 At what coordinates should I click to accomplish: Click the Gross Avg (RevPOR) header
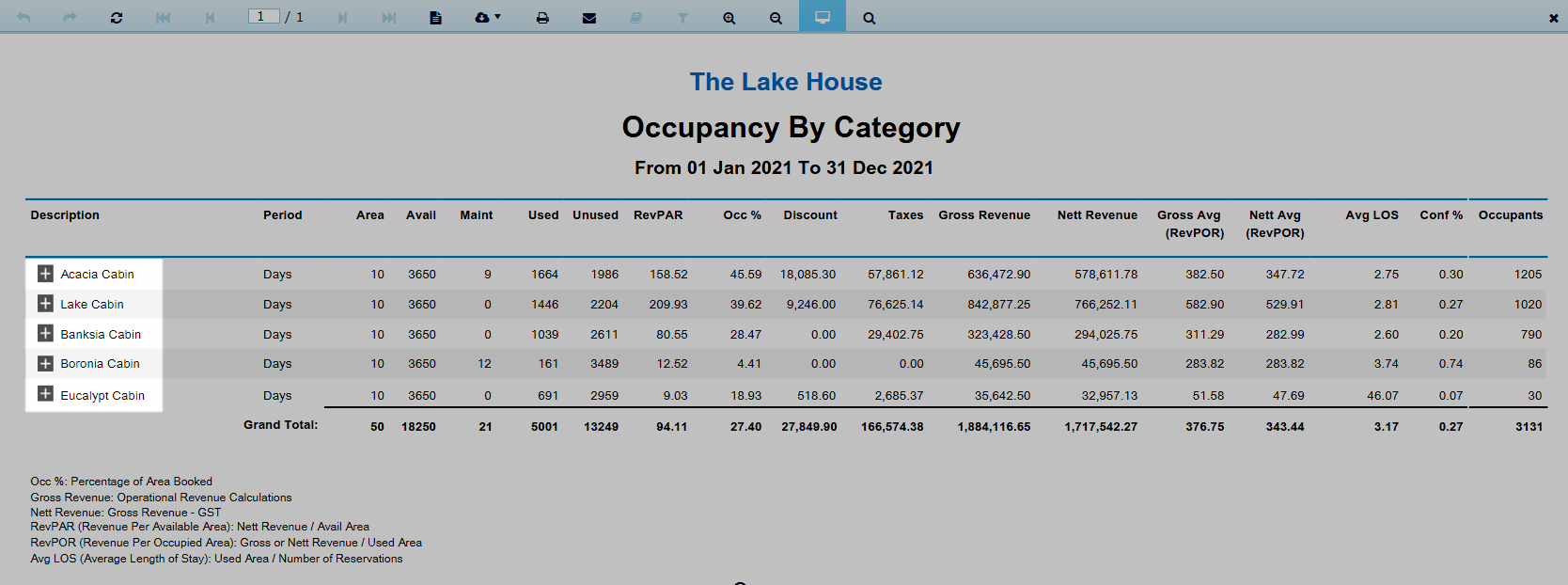[x=1190, y=224]
